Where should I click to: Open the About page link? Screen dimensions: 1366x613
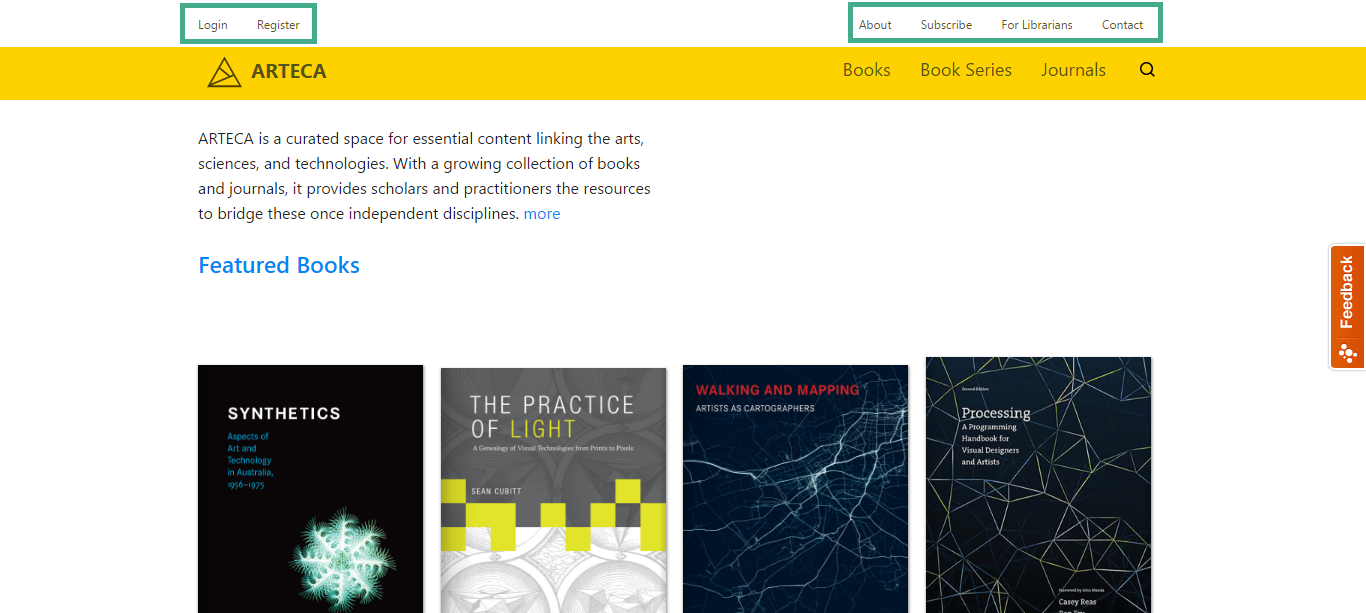(875, 25)
